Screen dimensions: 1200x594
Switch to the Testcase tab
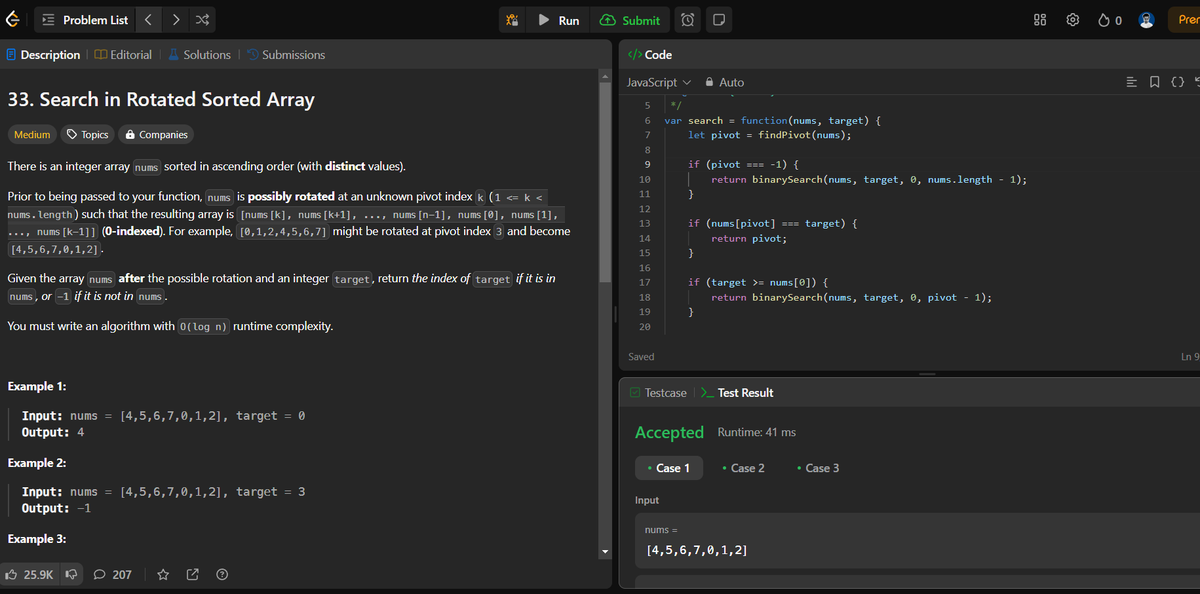(658, 393)
